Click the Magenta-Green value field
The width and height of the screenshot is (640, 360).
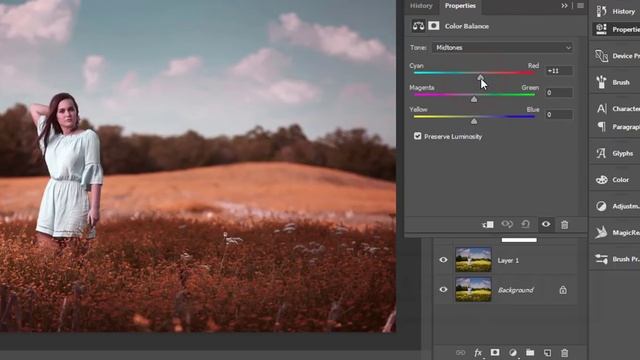559,93
